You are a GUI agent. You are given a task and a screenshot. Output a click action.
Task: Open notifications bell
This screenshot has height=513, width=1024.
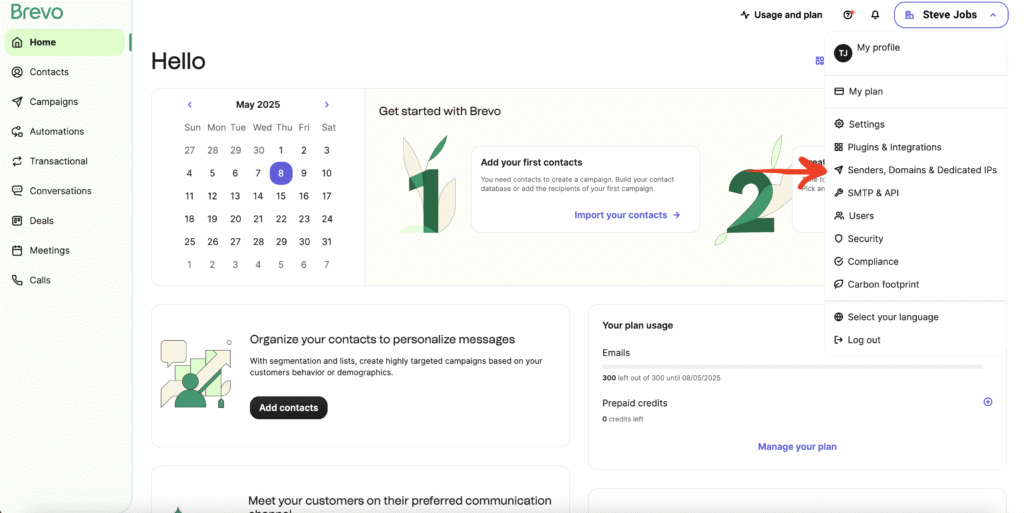click(x=875, y=15)
